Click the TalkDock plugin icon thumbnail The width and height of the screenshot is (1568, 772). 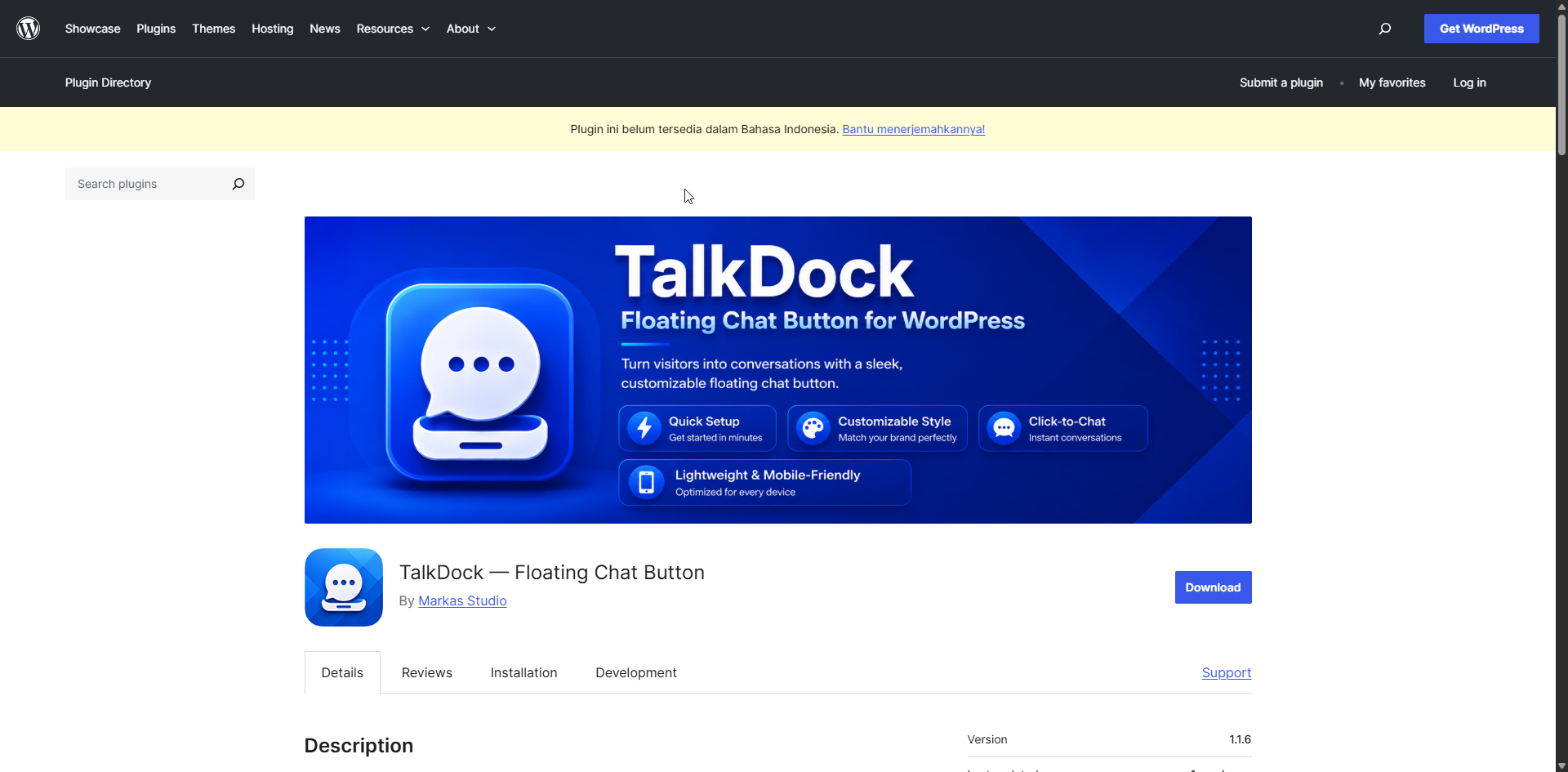click(x=344, y=587)
